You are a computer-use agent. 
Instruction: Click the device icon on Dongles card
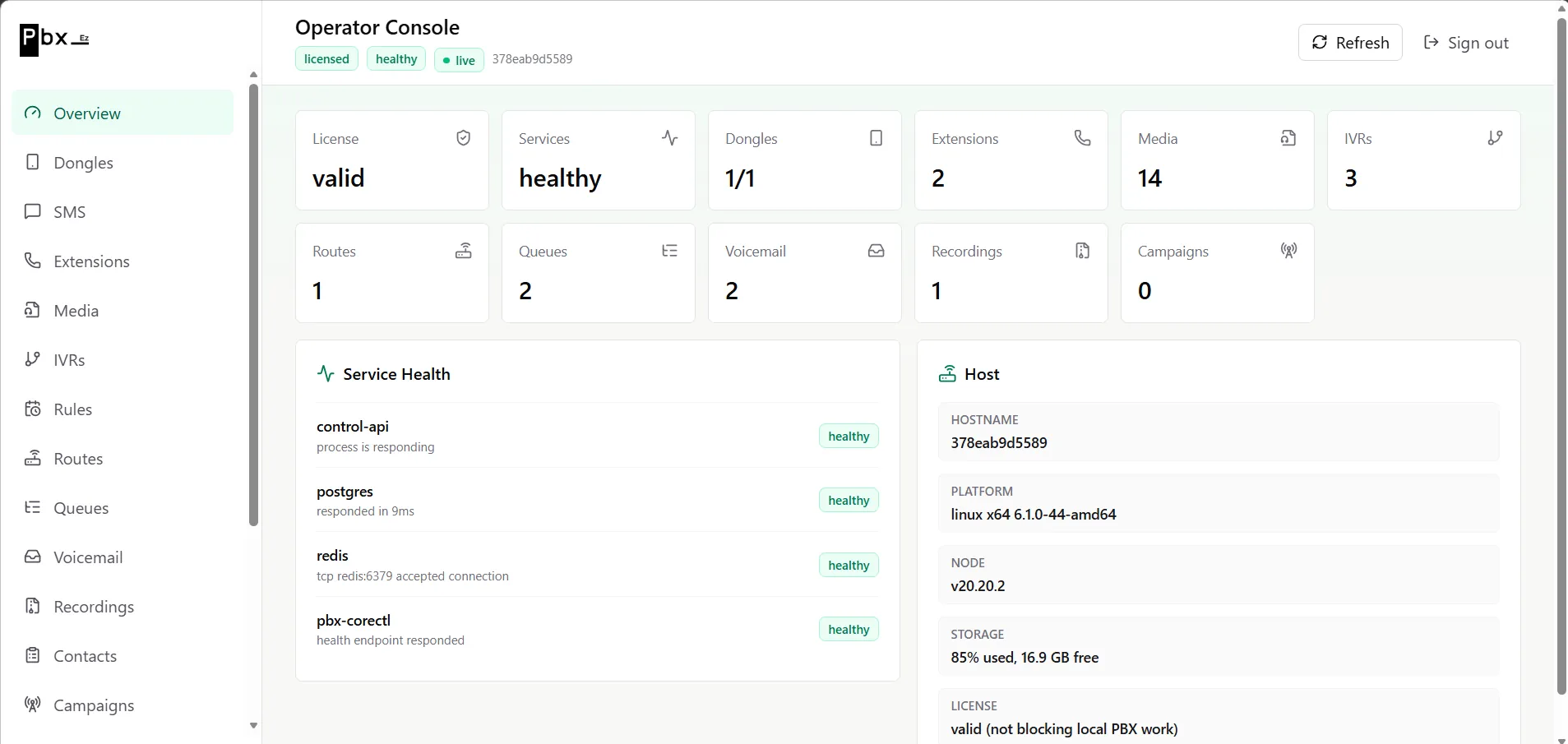point(877,138)
